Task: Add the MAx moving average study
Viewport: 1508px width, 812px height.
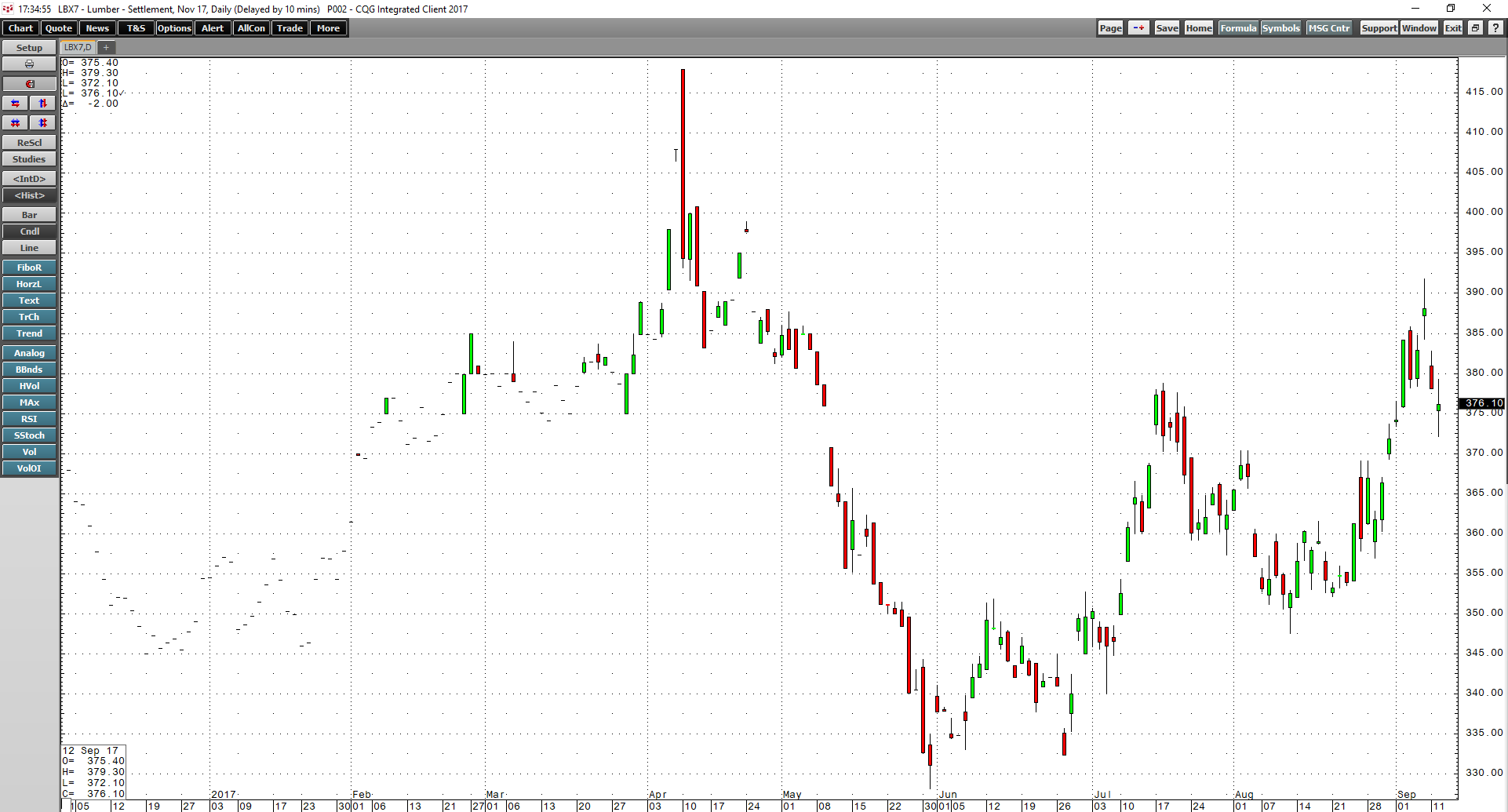Action: pos(29,402)
